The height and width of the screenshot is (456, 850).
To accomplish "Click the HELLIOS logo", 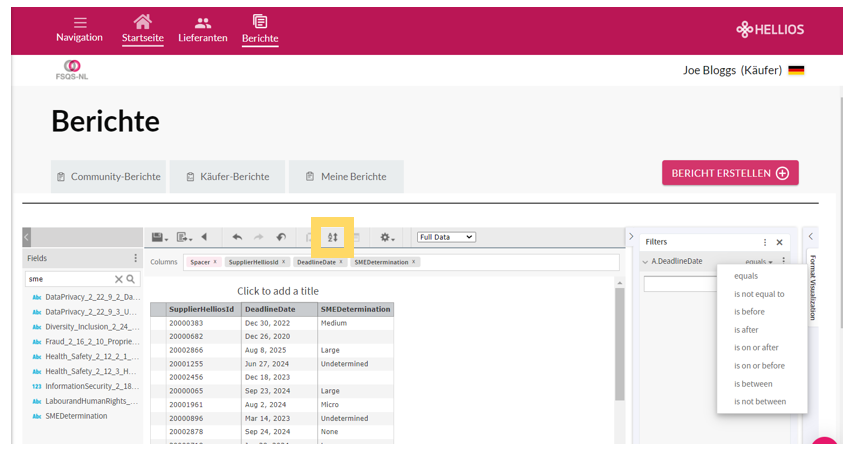I will pos(770,29).
